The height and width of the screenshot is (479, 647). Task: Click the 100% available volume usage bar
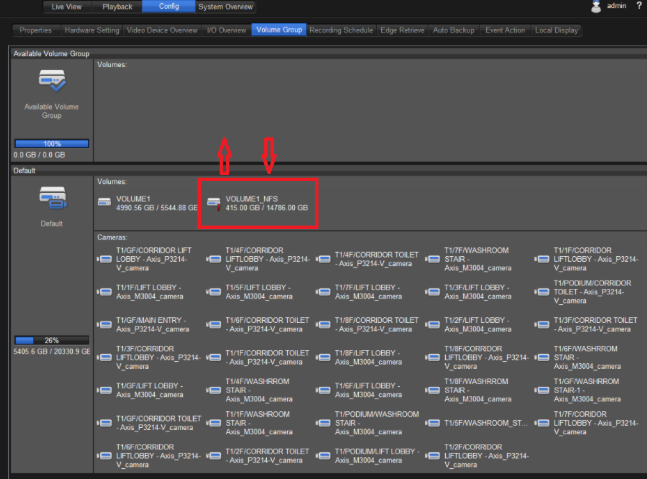click(x=51, y=144)
